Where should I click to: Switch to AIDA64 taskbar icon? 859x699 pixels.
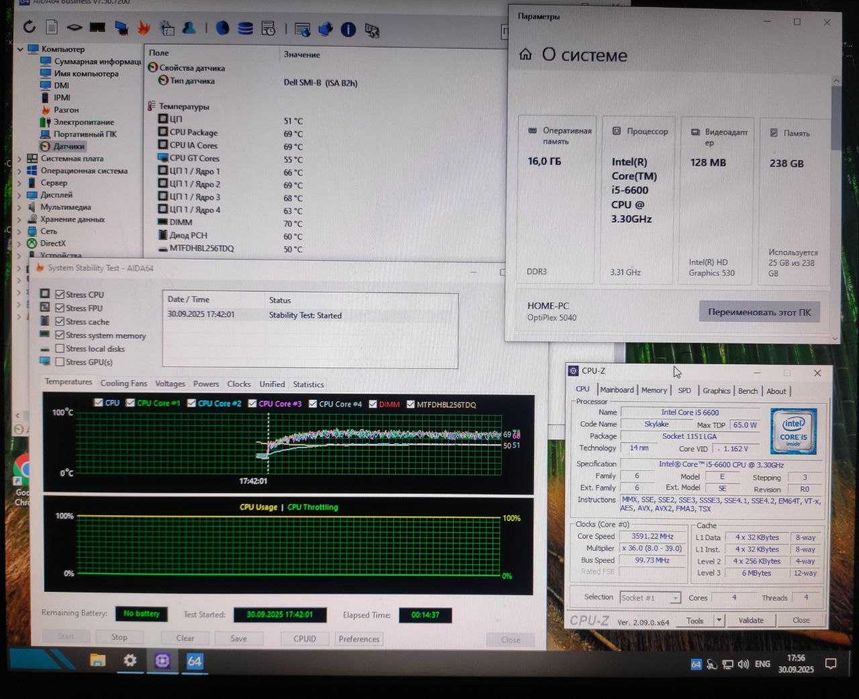click(x=194, y=661)
